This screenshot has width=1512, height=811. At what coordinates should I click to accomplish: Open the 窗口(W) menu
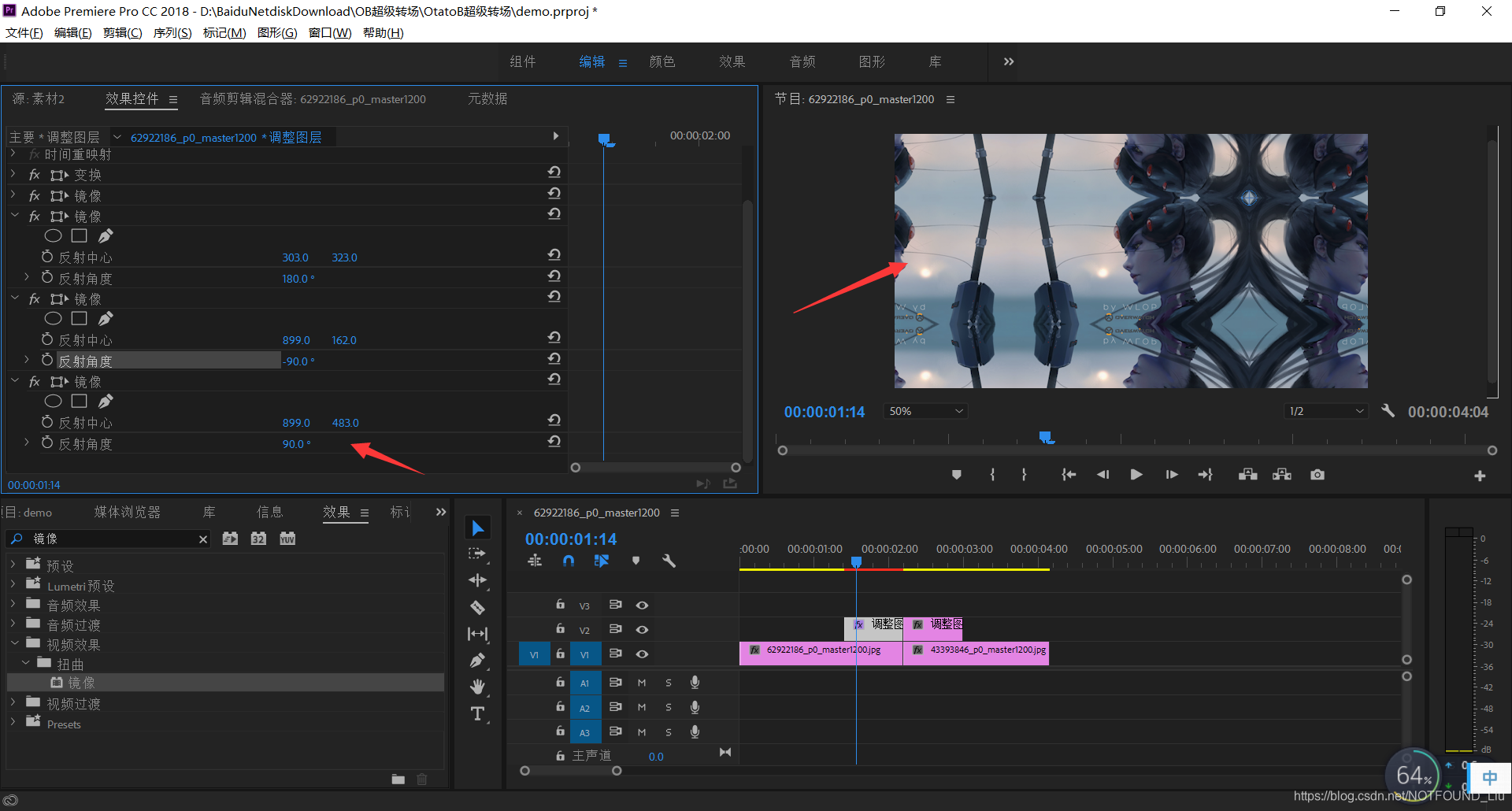point(330,32)
